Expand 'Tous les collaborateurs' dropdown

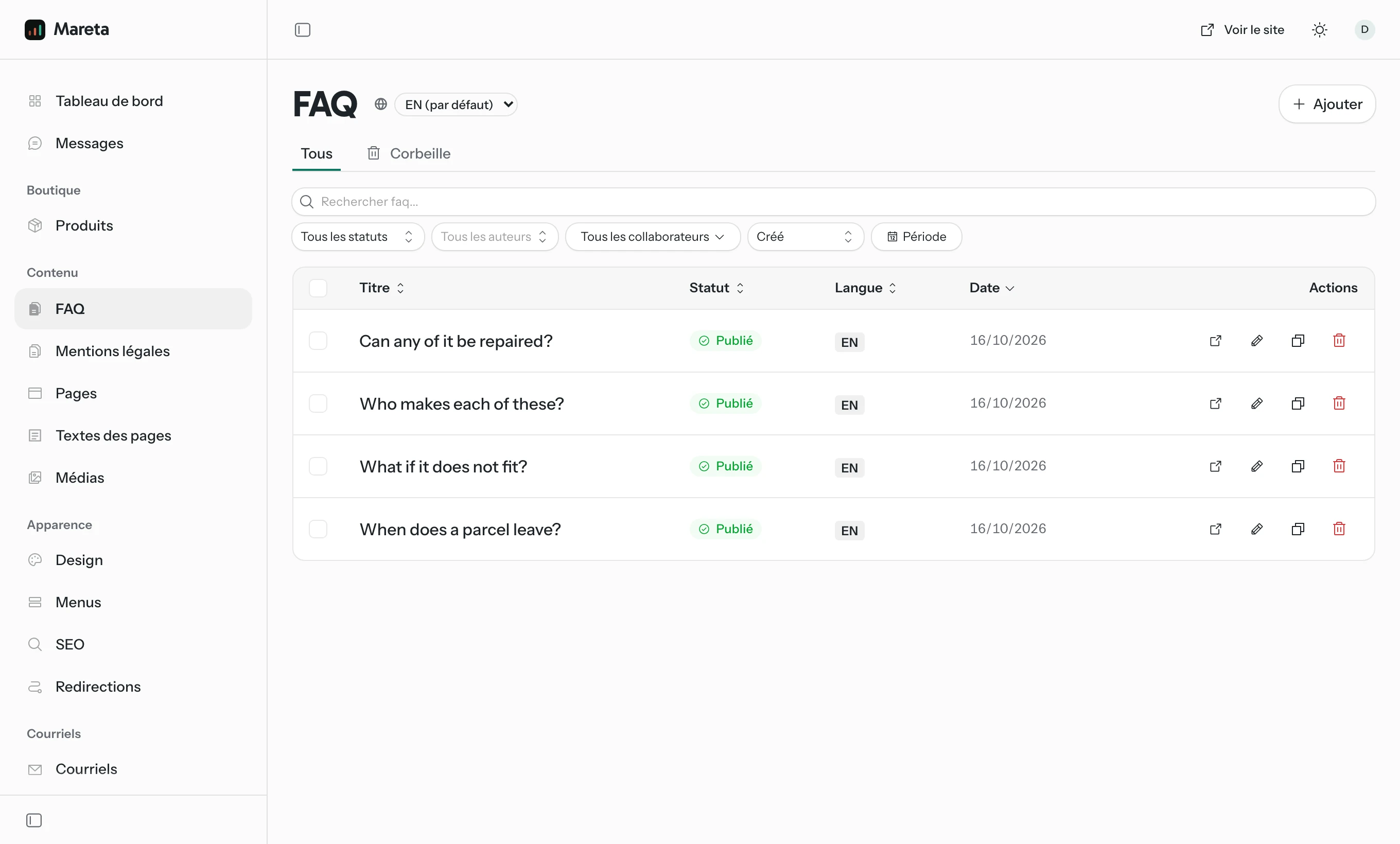(x=653, y=237)
